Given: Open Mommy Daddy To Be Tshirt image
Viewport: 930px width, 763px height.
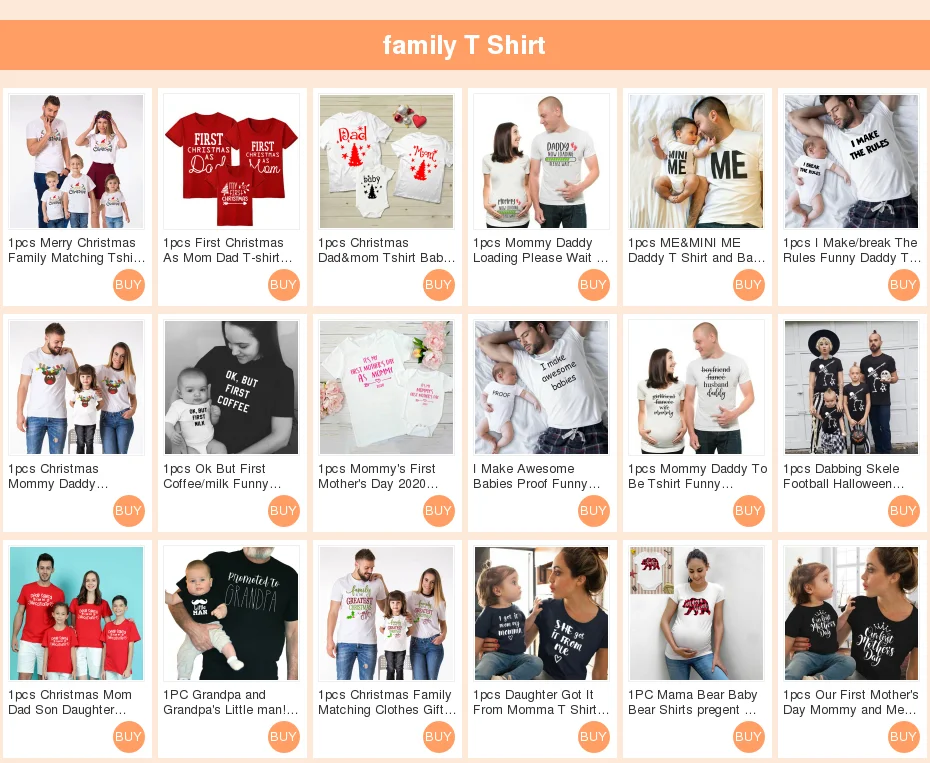Looking at the screenshot, I should (x=696, y=387).
